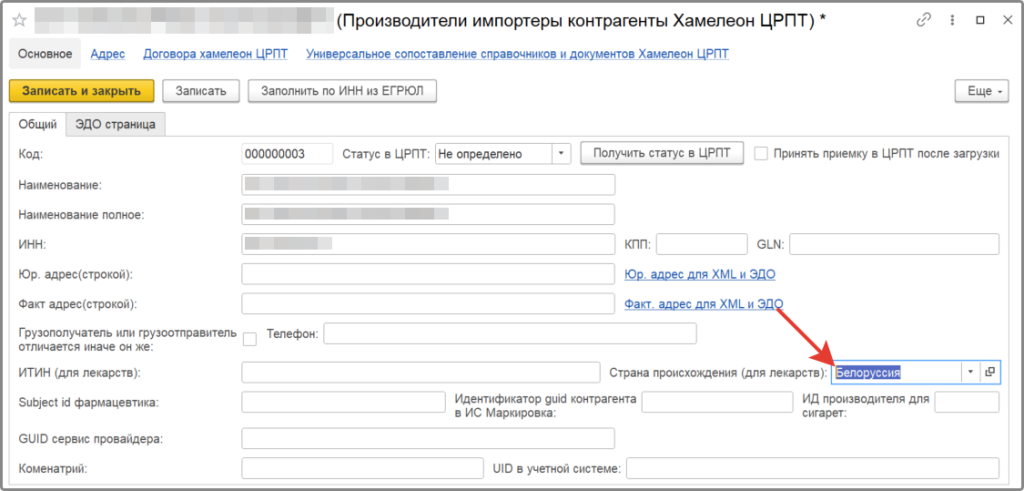Maximize the form window

point(980,20)
